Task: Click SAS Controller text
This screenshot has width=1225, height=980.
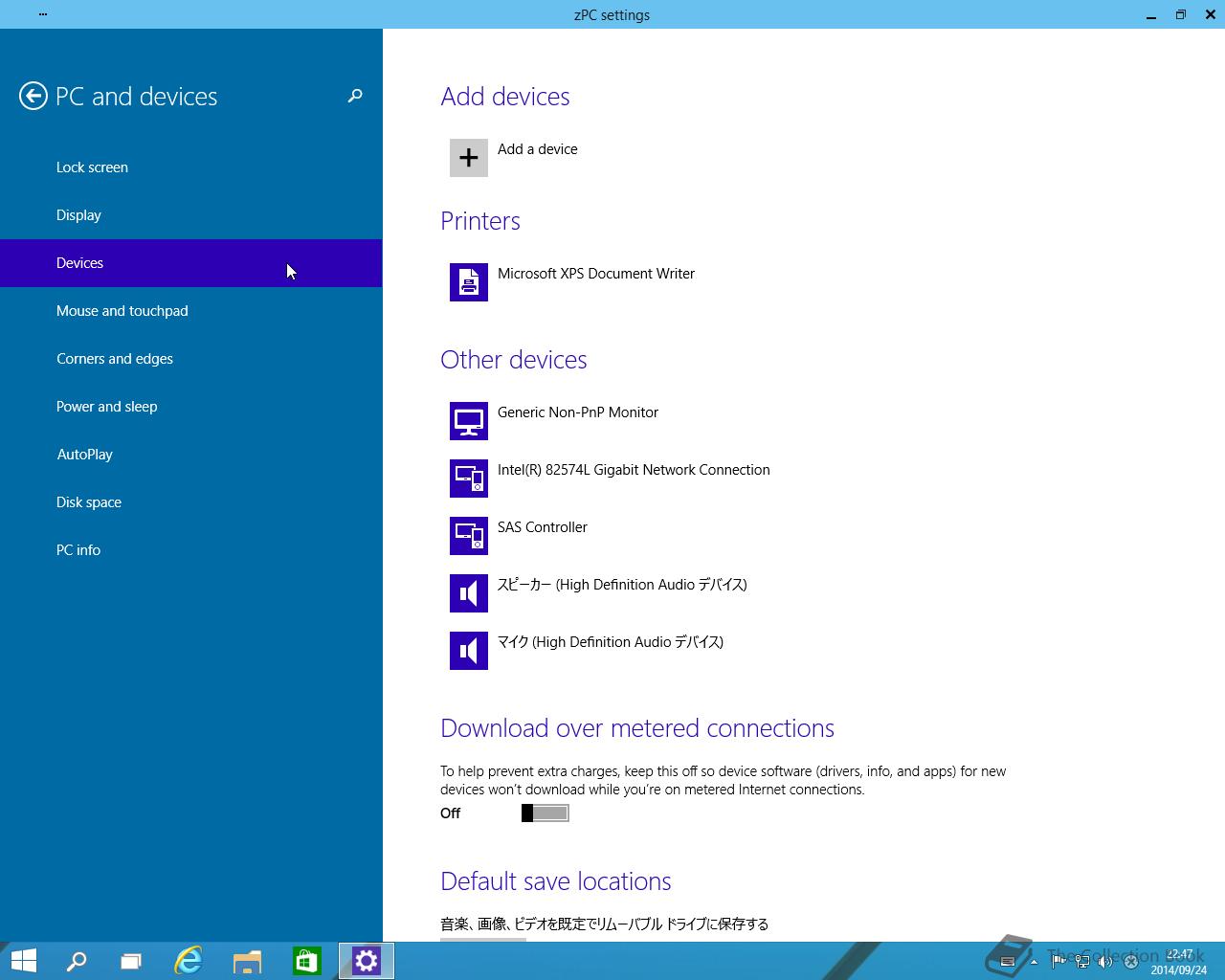Action: tap(543, 527)
